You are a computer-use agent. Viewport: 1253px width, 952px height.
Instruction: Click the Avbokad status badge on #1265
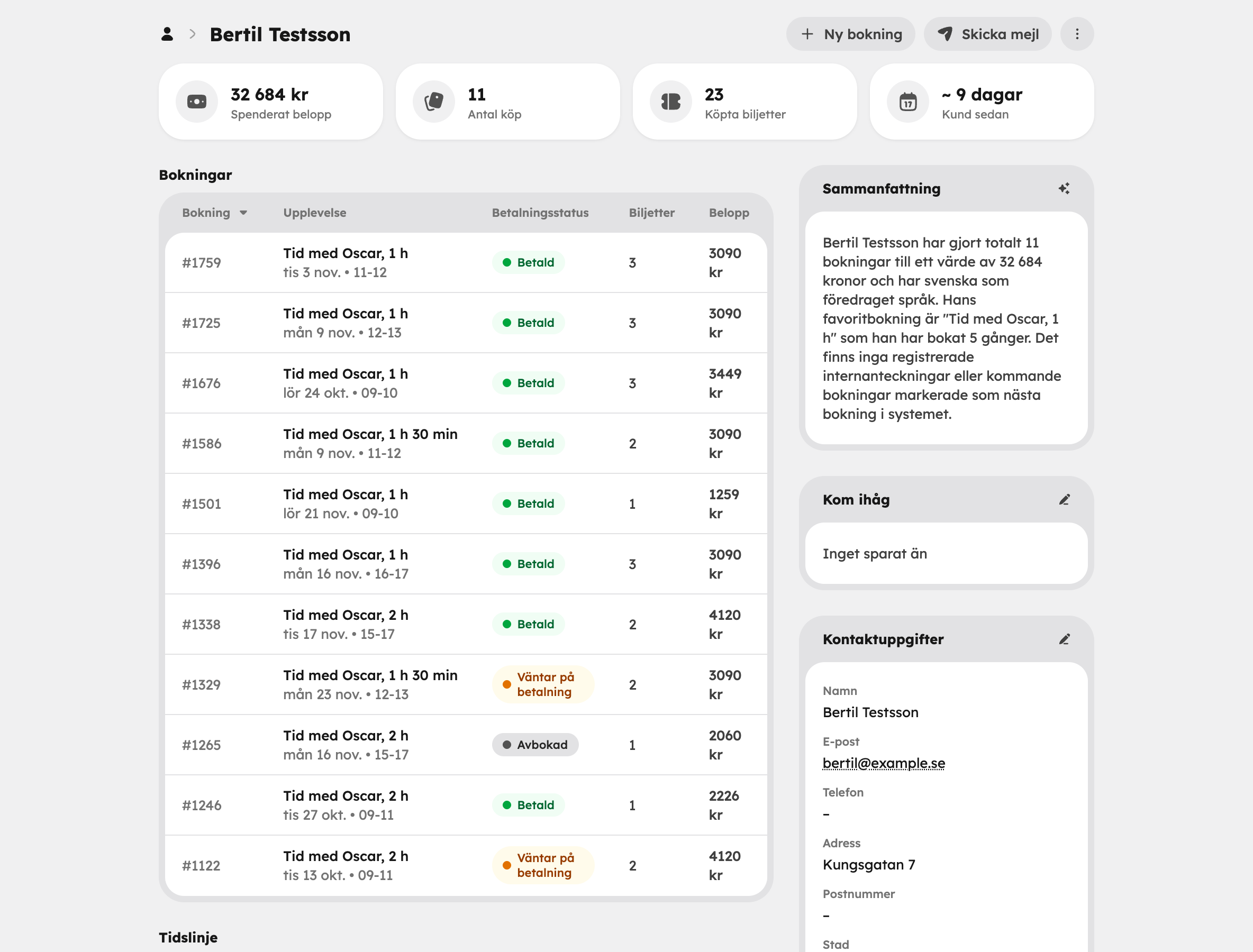534,745
